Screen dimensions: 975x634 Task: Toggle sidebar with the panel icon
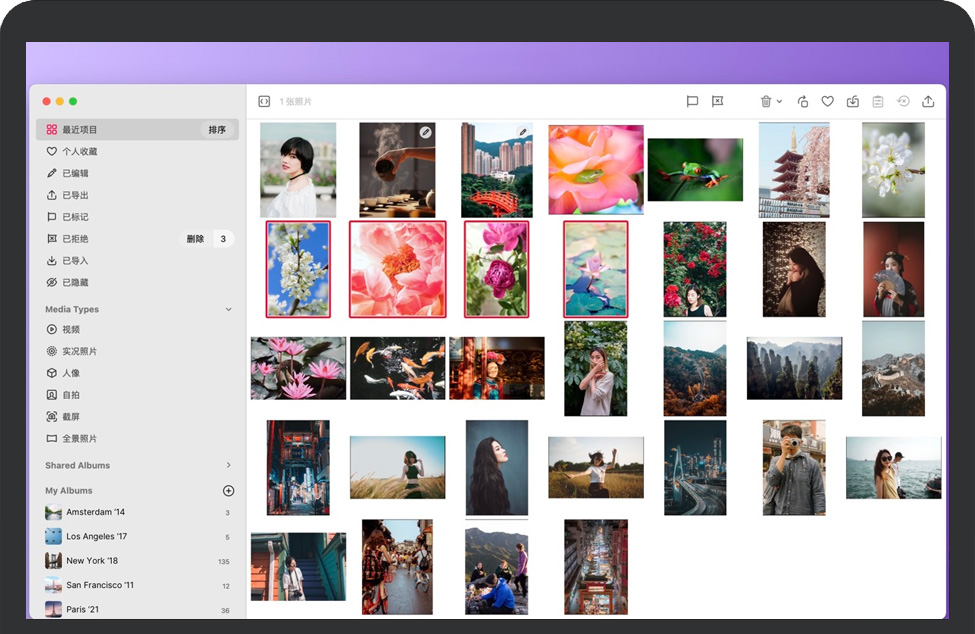tap(264, 102)
